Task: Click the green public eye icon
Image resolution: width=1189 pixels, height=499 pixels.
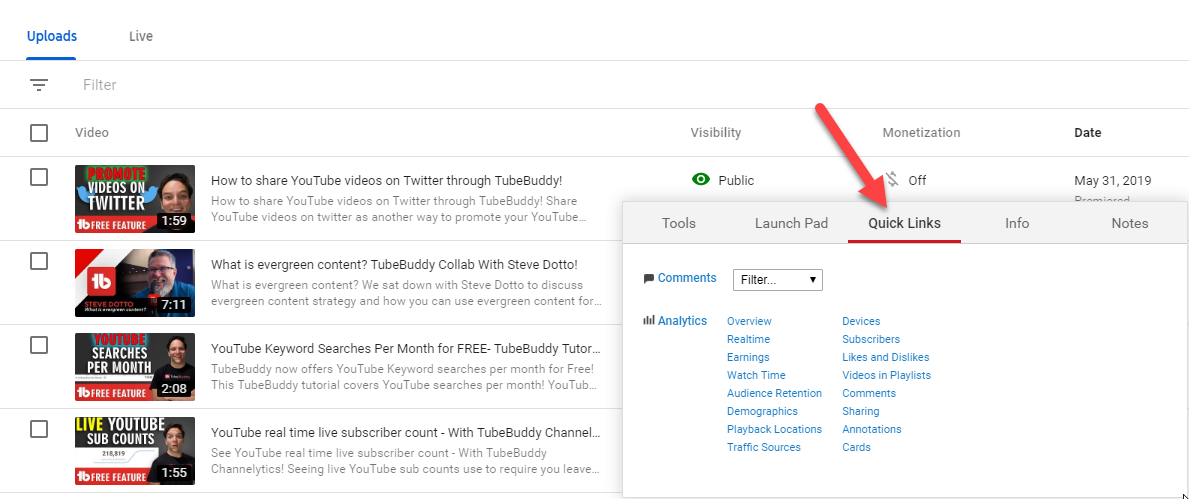Action: [x=701, y=180]
